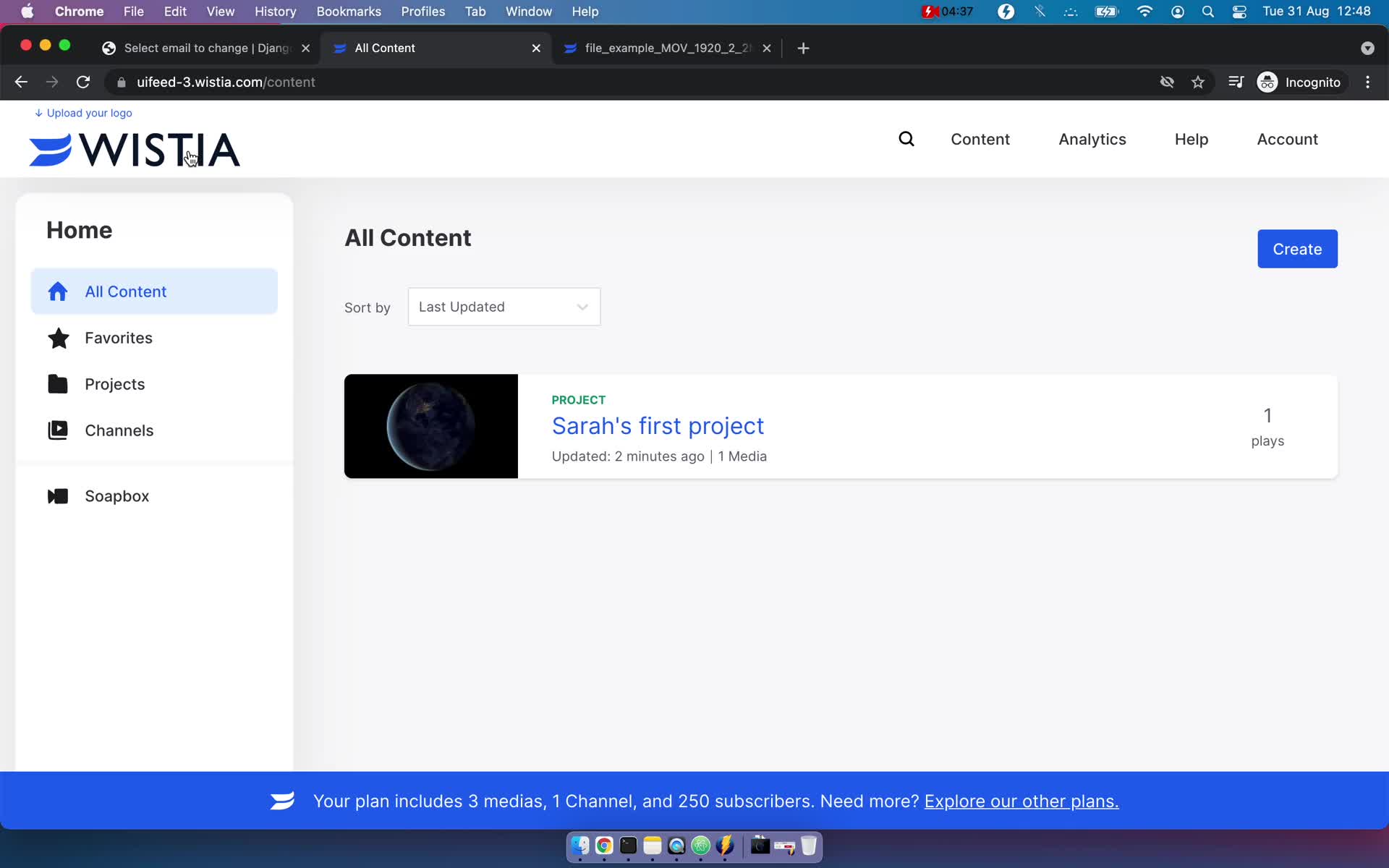
Task: Select the Favorites sidebar icon
Action: coord(58,337)
